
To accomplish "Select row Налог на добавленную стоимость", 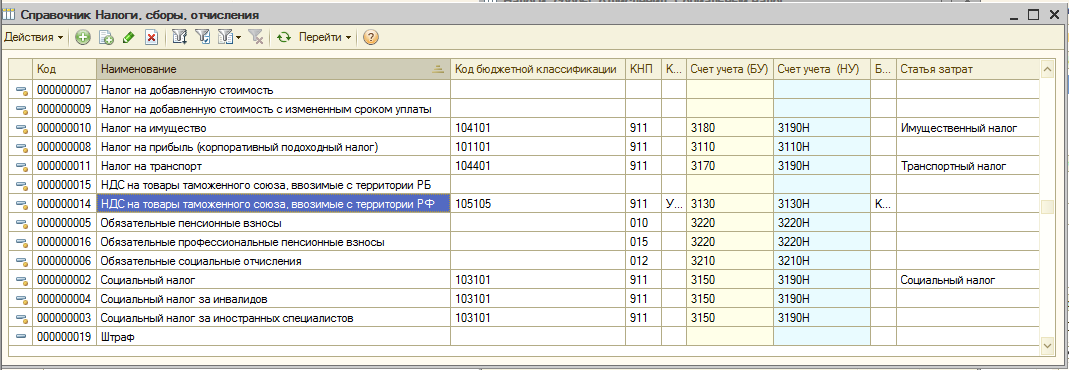I will [x=273, y=90].
